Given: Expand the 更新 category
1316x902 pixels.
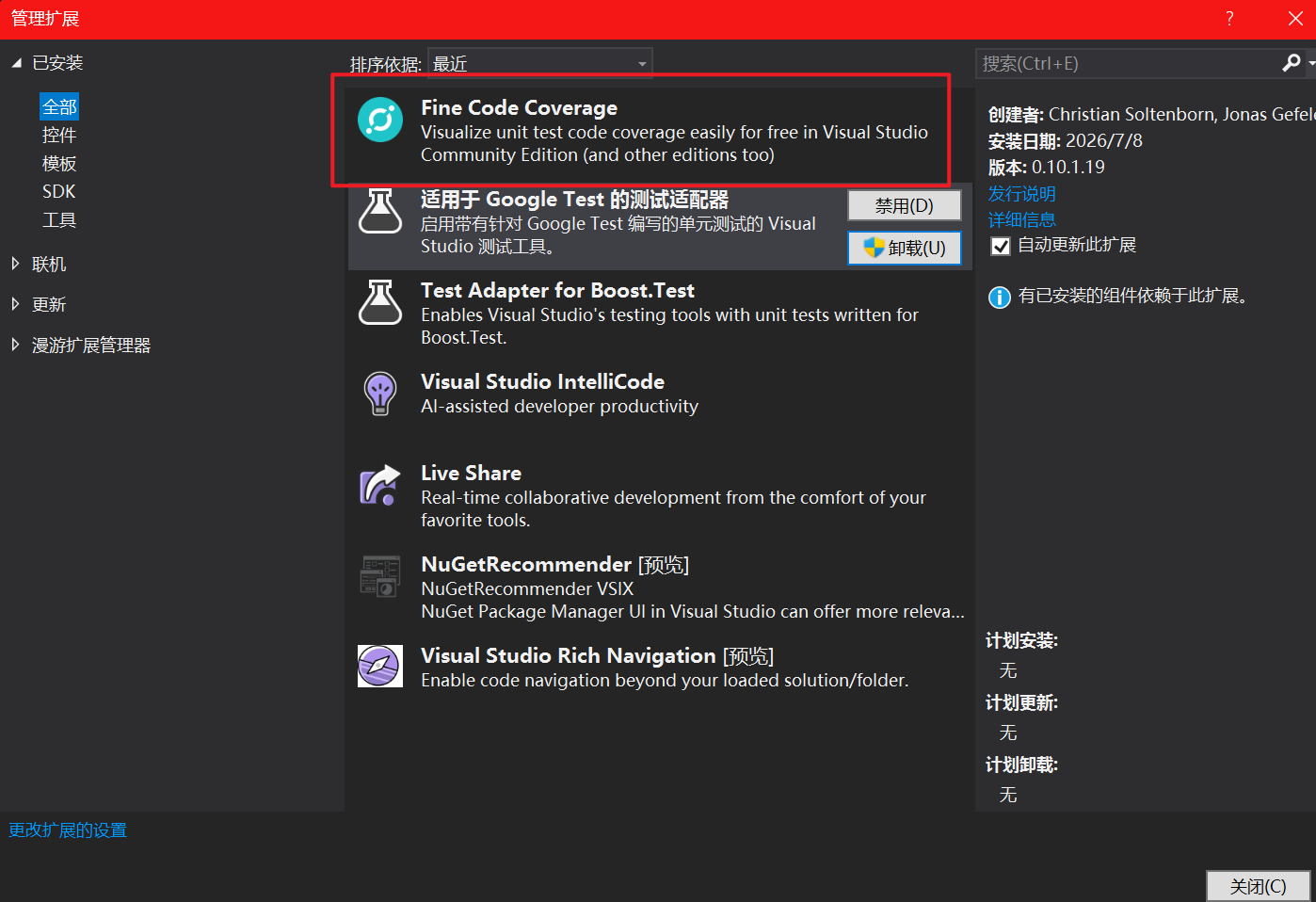Looking at the screenshot, I should tap(15, 304).
